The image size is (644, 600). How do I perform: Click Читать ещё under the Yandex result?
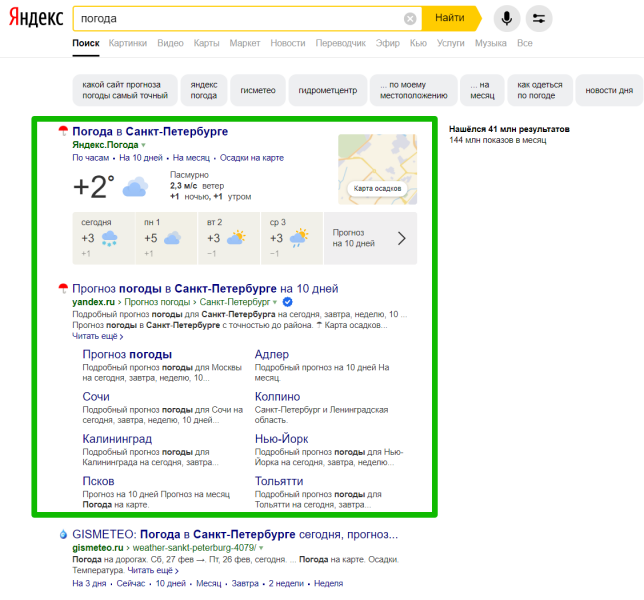click(x=98, y=336)
